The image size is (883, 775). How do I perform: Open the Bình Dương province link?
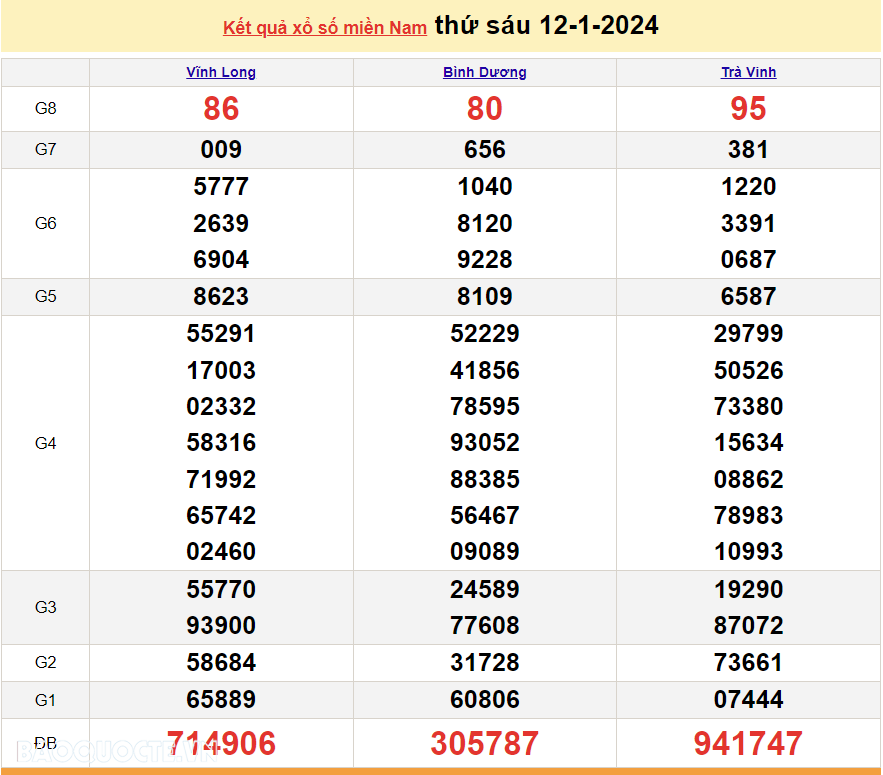[485, 72]
